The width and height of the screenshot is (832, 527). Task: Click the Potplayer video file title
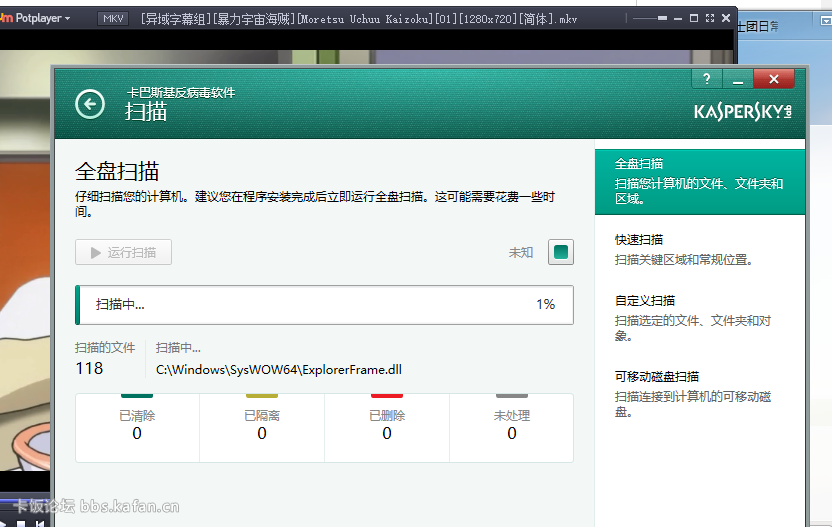[x=359, y=20]
